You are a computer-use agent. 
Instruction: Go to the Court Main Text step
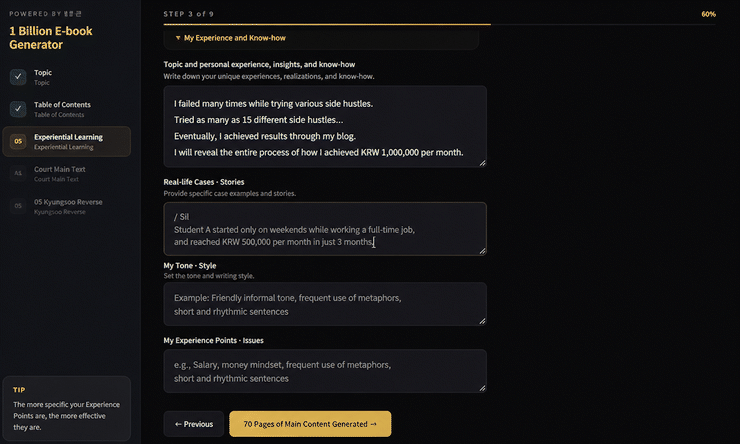pyautogui.click(x=67, y=174)
